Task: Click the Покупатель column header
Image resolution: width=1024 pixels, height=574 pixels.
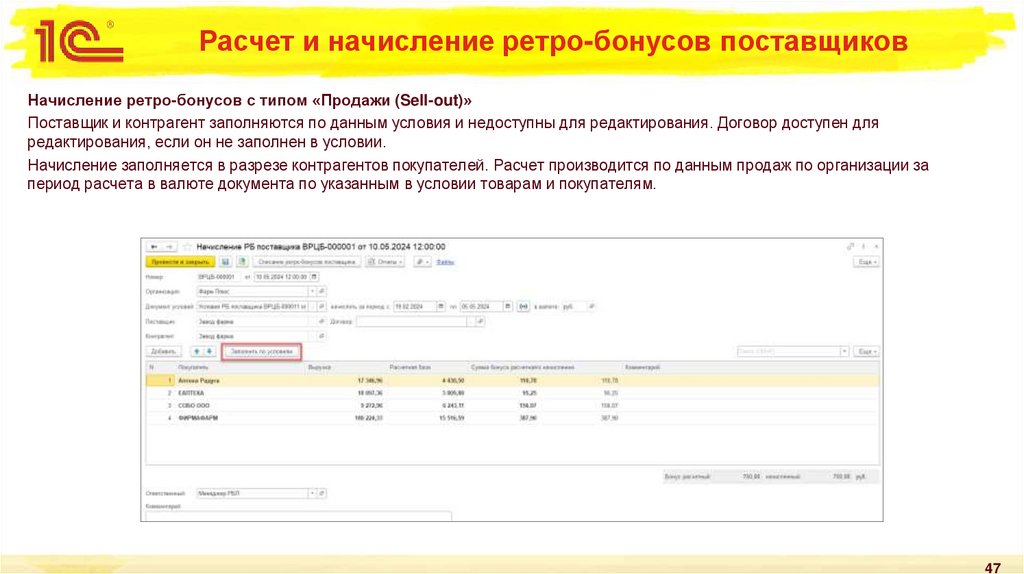Action: [x=193, y=368]
